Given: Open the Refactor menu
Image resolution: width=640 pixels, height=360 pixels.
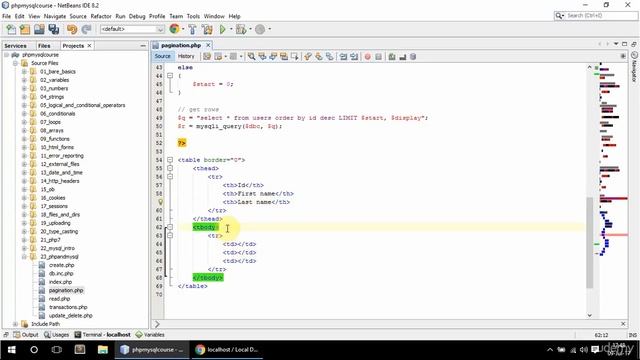Looking at the screenshot, I should click(101, 16).
